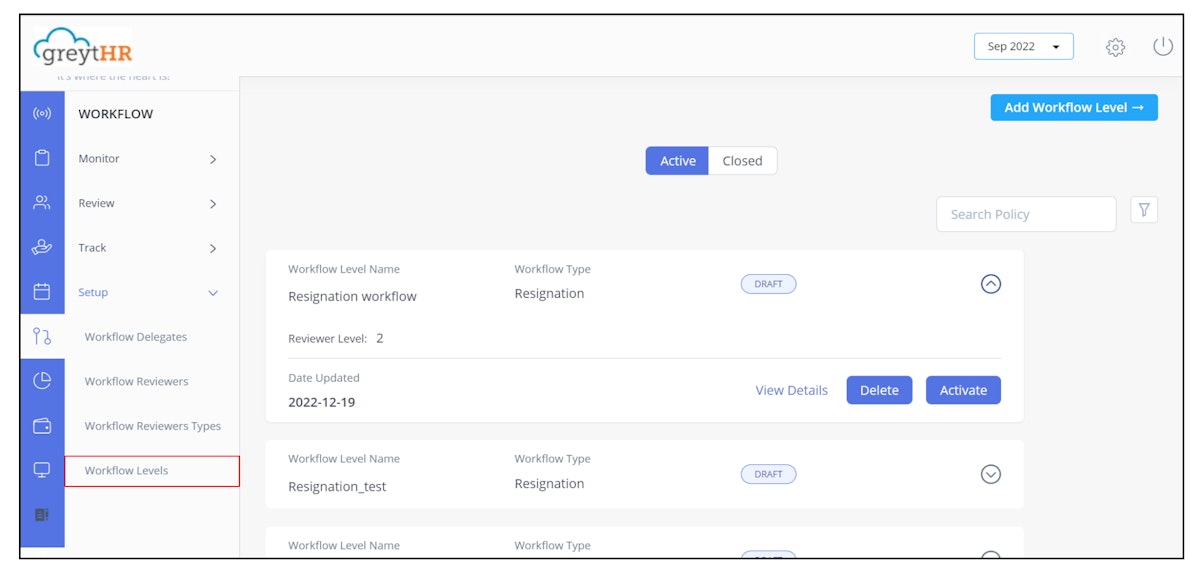
Task: Open View Details for Resignation workflow
Action: click(x=790, y=390)
